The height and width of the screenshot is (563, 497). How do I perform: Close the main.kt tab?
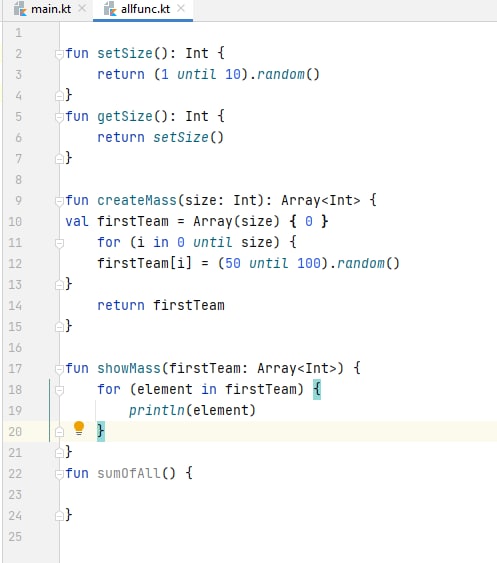coord(82,8)
